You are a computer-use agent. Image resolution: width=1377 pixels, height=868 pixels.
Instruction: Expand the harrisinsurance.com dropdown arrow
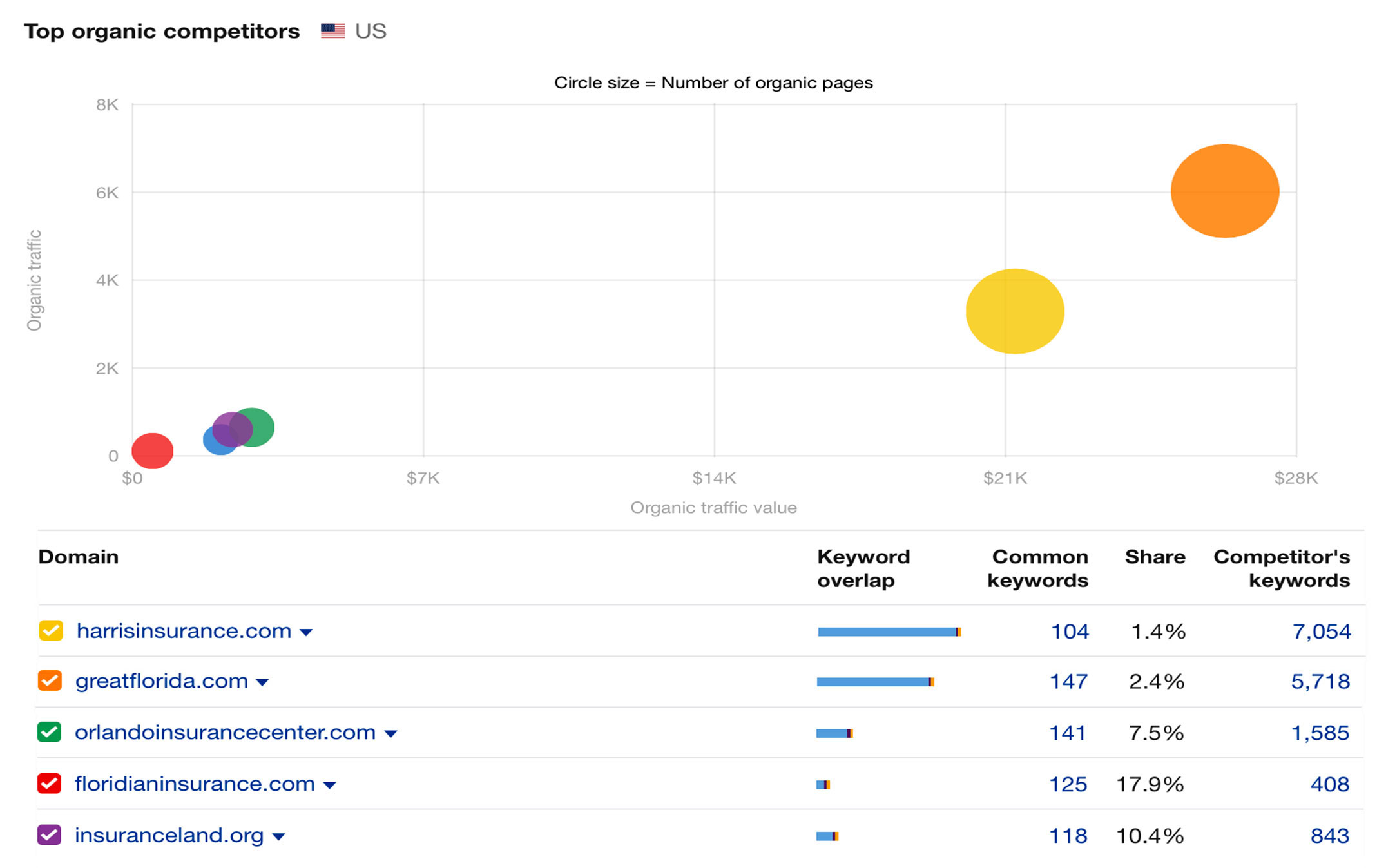click(x=307, y=633)
